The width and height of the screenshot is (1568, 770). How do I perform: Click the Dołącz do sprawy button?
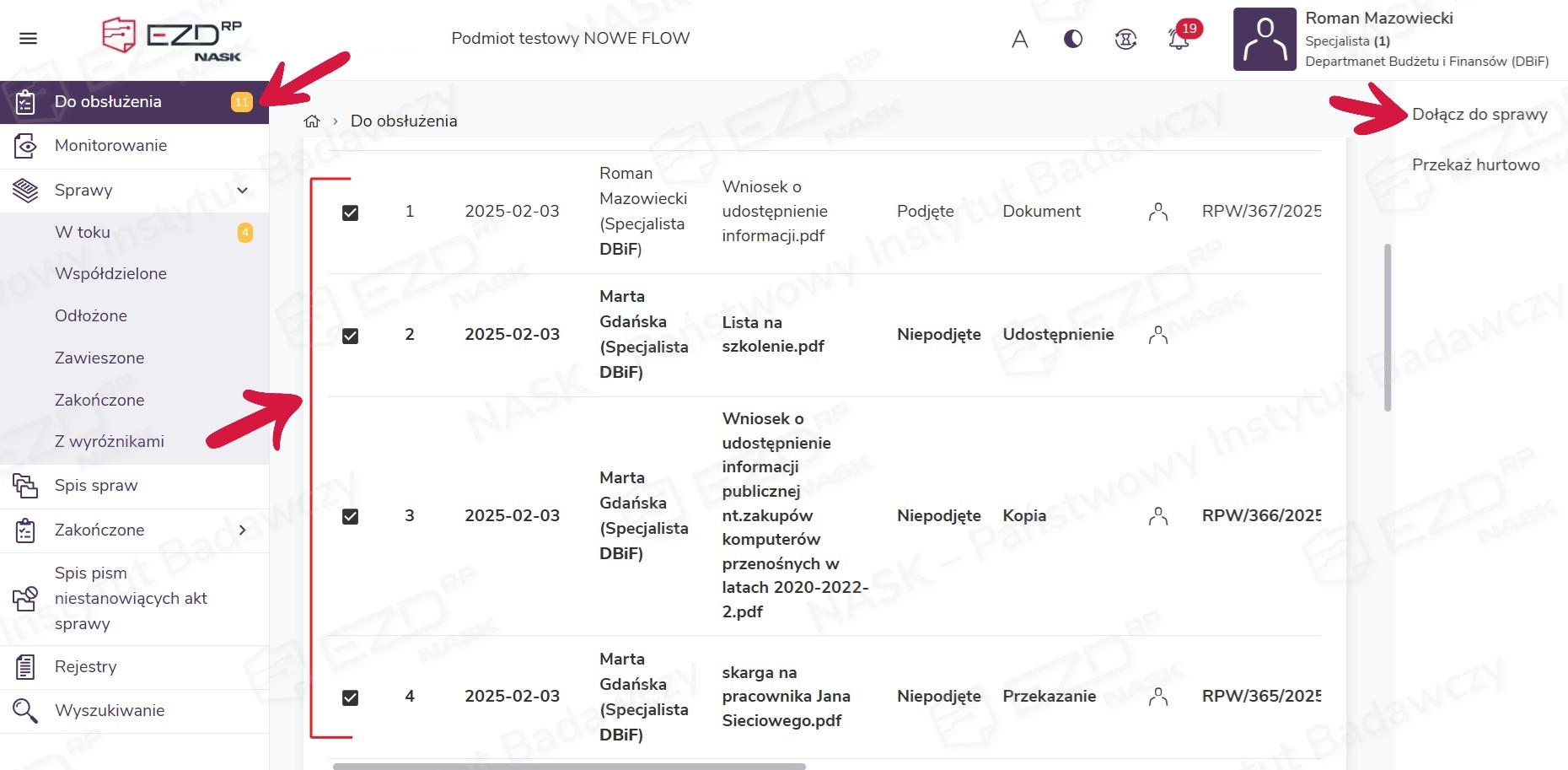tap(1479, 115)
